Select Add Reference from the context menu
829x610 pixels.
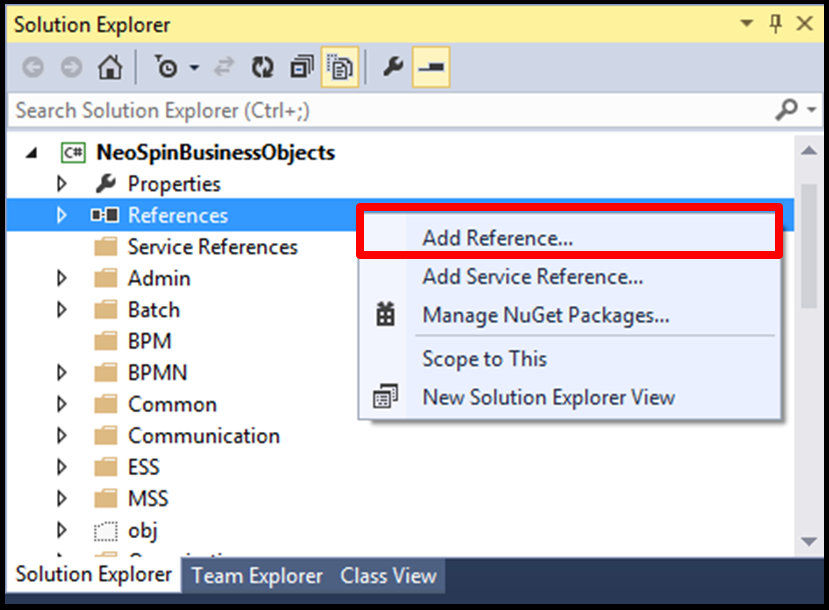tap(497, 238)
